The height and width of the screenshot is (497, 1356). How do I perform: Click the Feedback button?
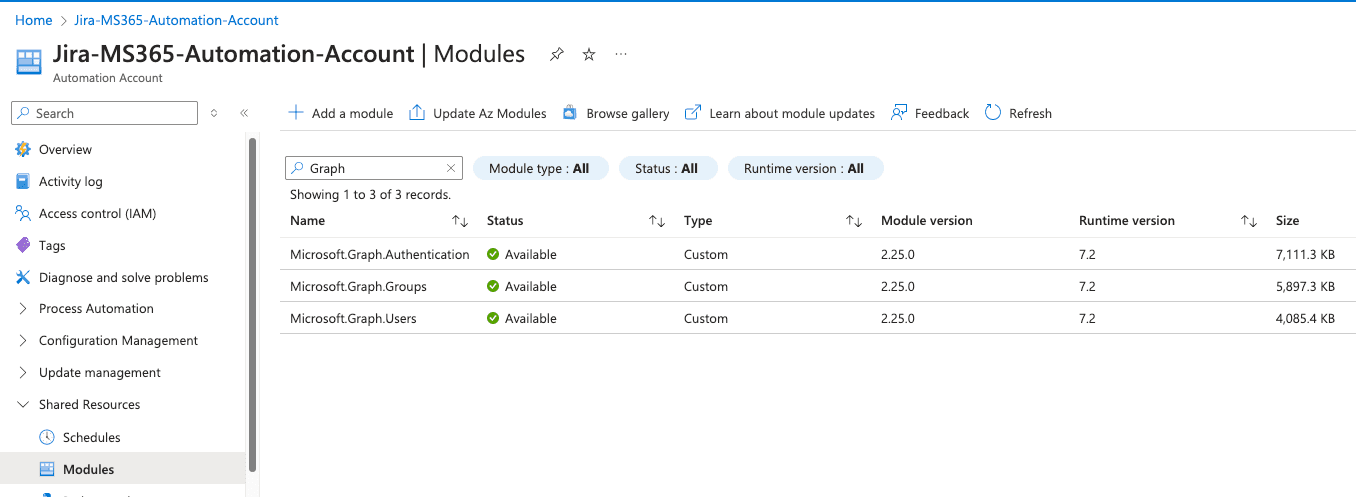tap(930, 113)
